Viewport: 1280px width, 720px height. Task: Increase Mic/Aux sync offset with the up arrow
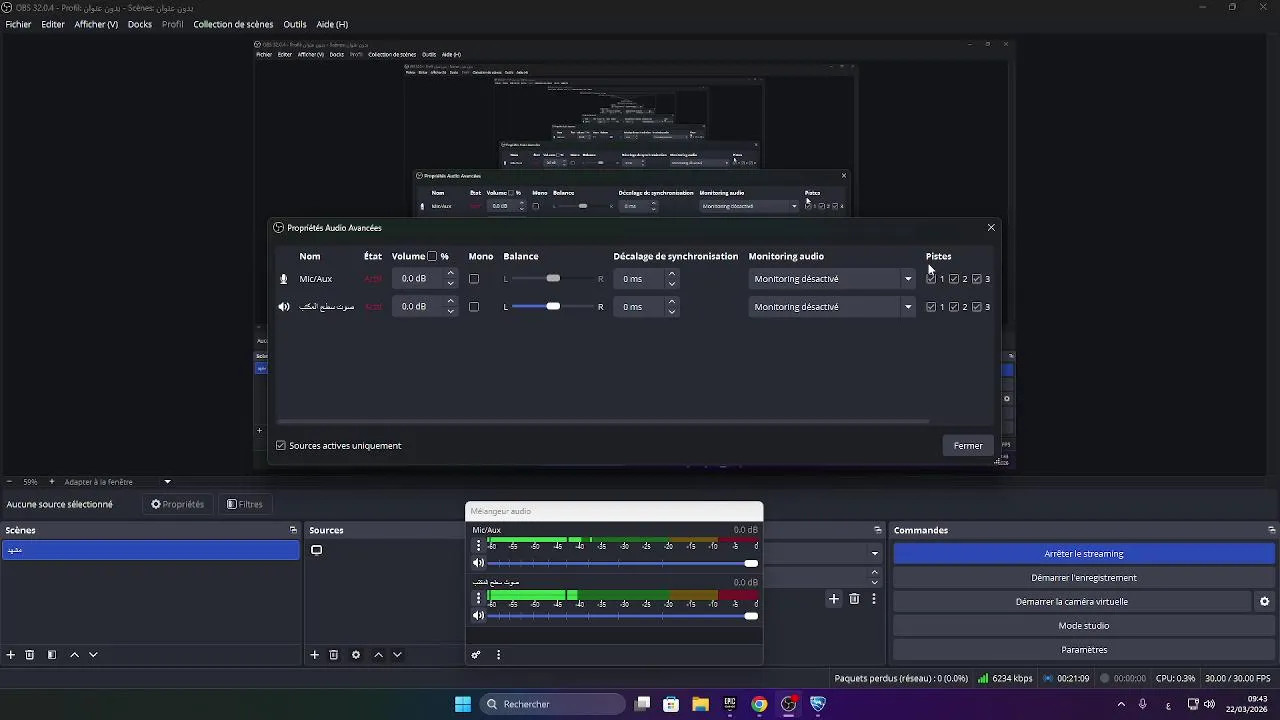point(671,274)
